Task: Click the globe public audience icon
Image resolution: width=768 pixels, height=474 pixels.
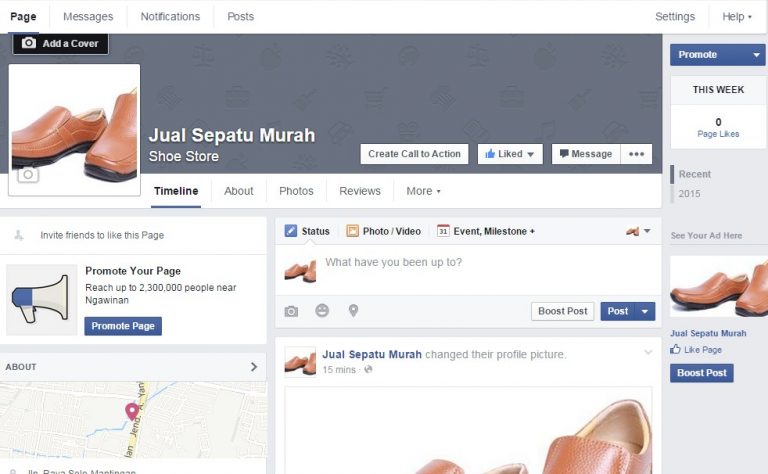Action: pyautogui.click(x=368, y=369)
